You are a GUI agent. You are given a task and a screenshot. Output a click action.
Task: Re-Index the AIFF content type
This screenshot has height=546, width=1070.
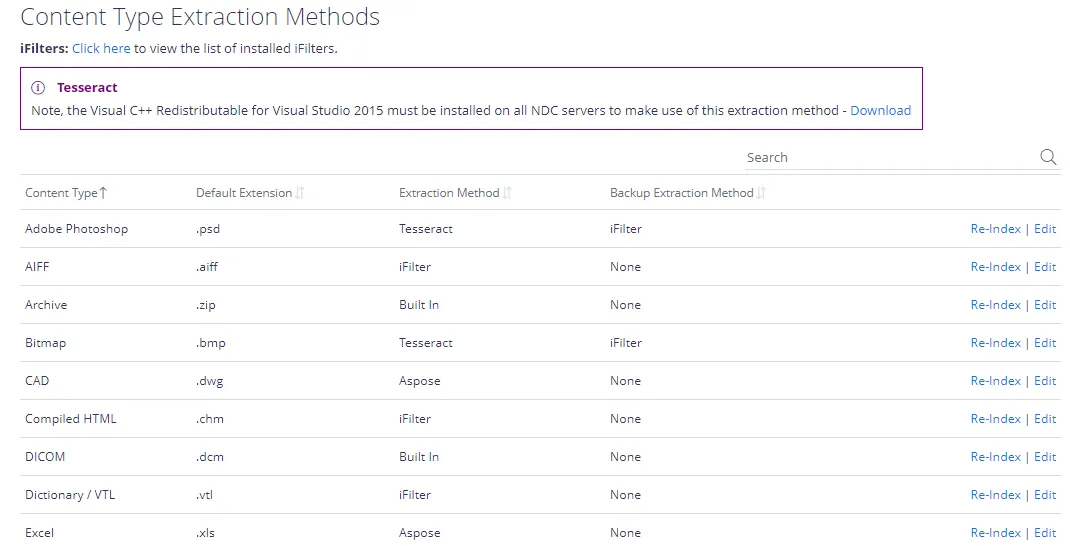coord(996,267)
